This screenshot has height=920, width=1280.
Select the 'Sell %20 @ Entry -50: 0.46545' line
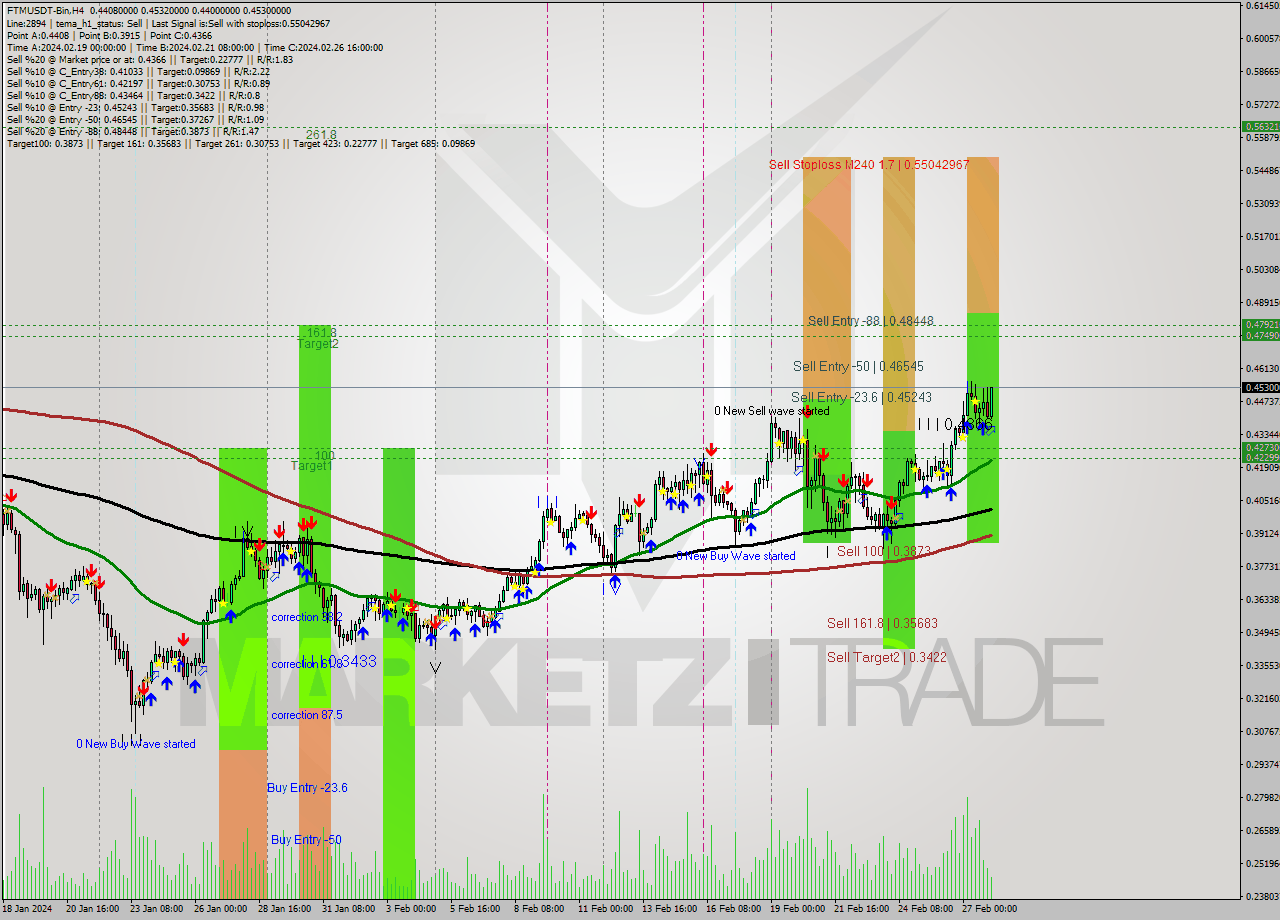(135, 119)
